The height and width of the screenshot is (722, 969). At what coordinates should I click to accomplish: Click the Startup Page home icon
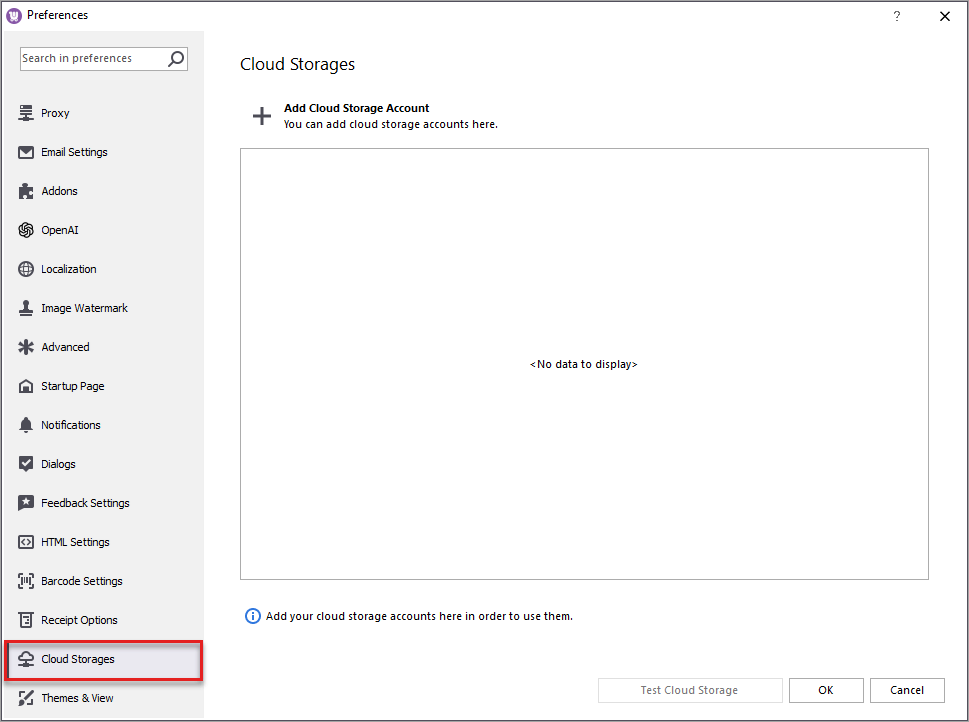pyautogui.click(x=25, y=386)
